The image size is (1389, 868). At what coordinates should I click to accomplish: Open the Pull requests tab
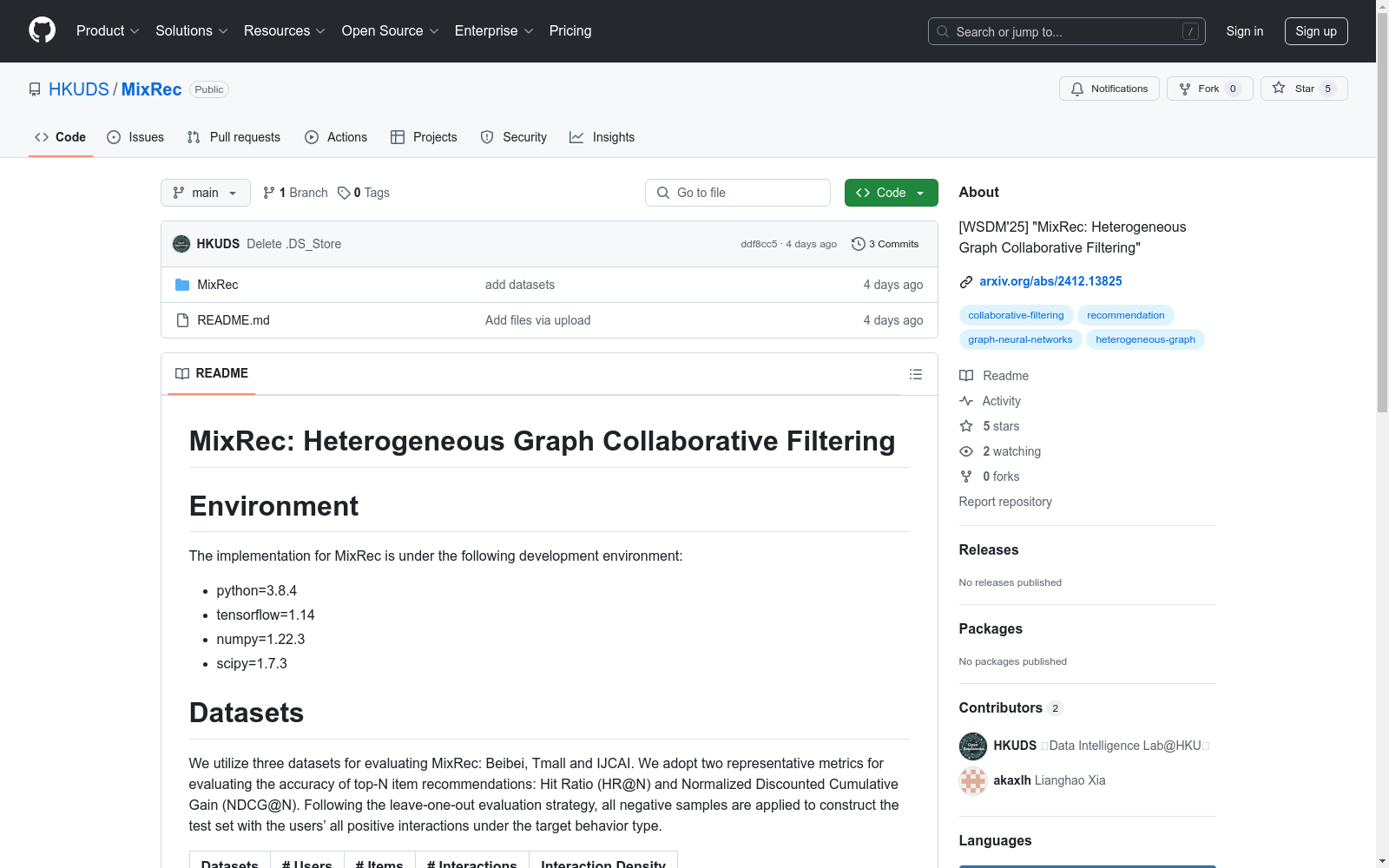click(x=234, y=137)
